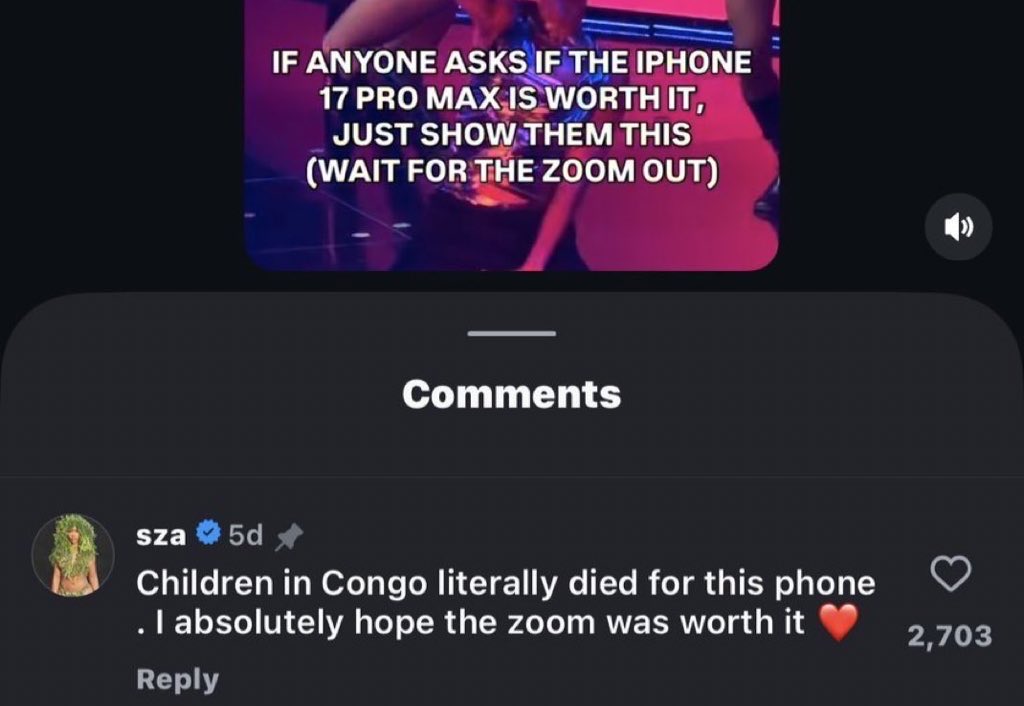The image size is (1024, 706).
Task: Tap the 'IF ANYONE ASKS IF THE IPHONE' caption line
Action: click(x=511, y=63)
